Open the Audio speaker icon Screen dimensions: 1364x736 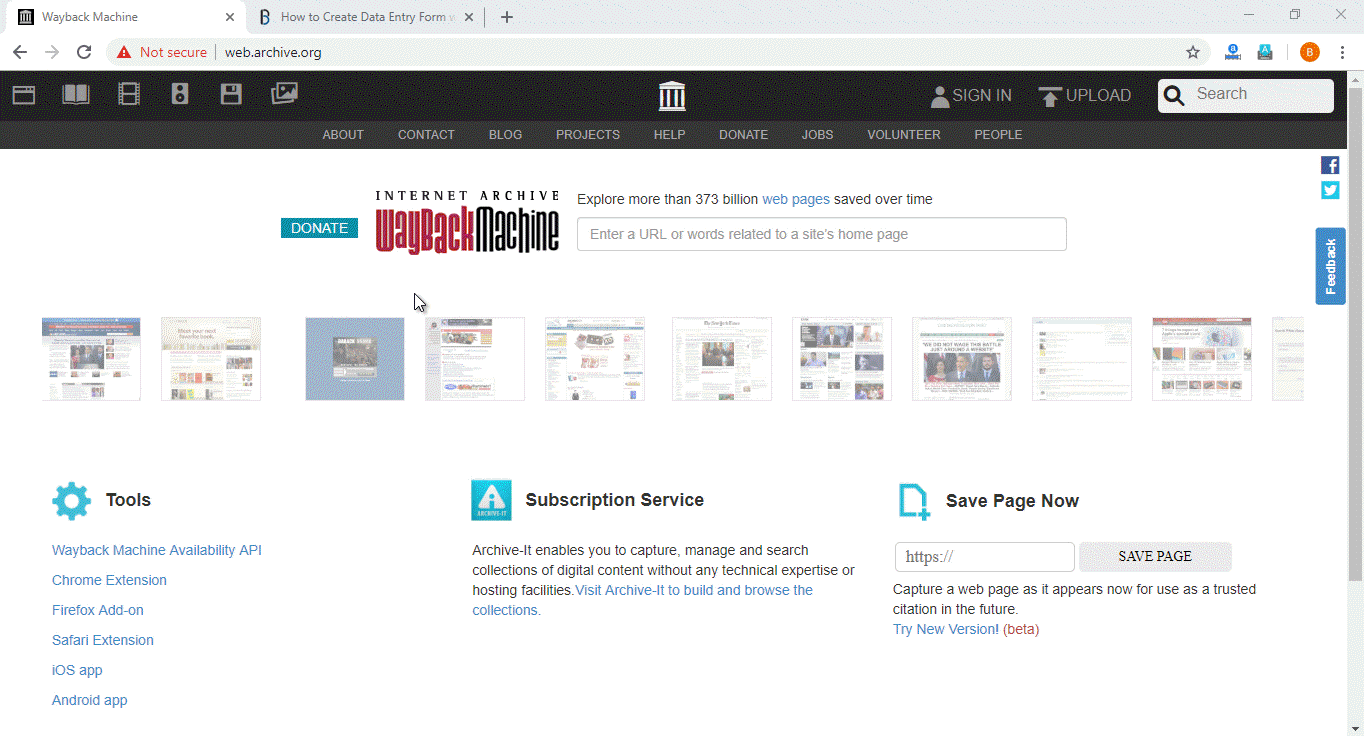[x=180, y=95]
